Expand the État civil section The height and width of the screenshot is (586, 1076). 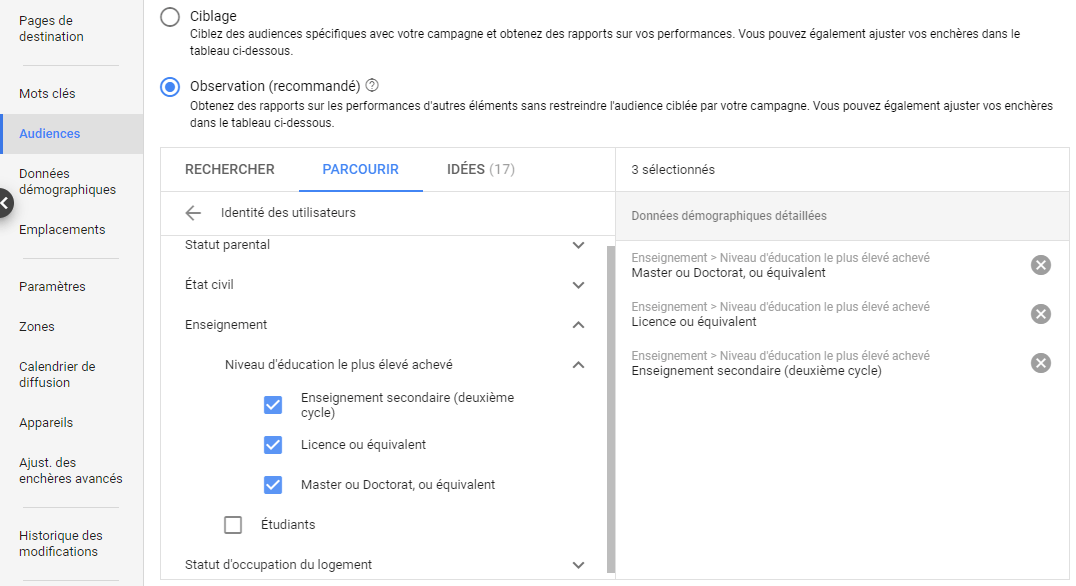(578, 285)
